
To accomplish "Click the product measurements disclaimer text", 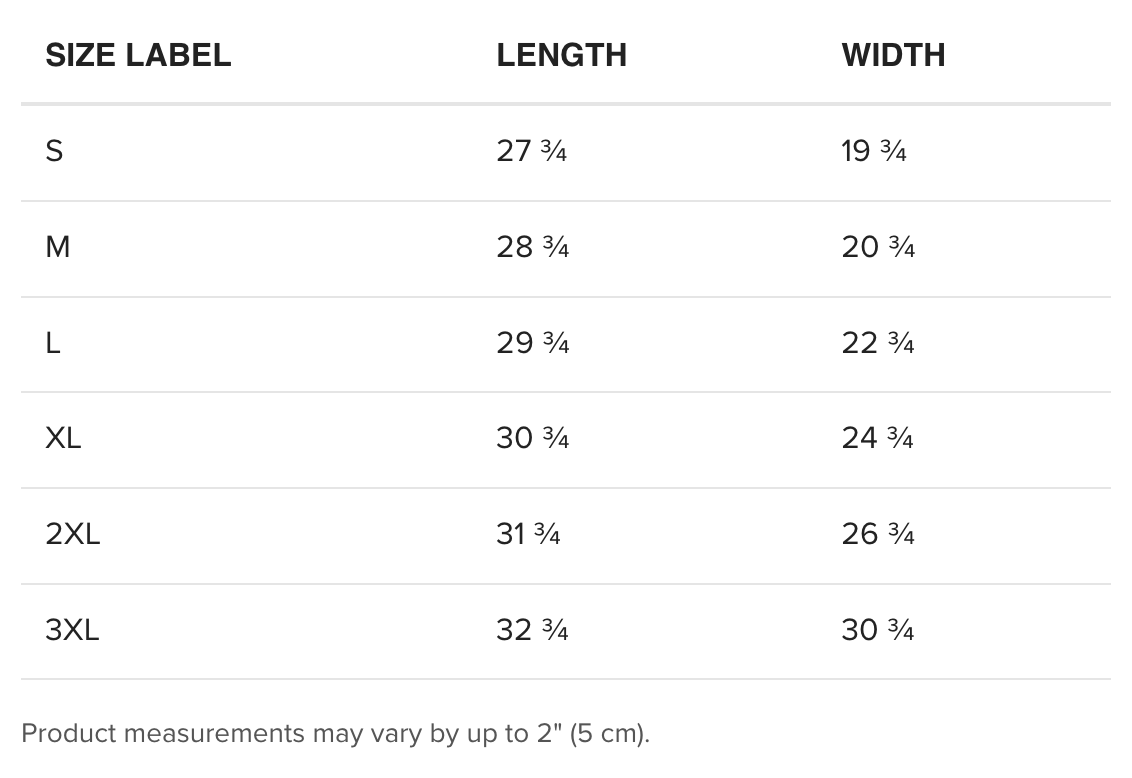I will point(336,733).
